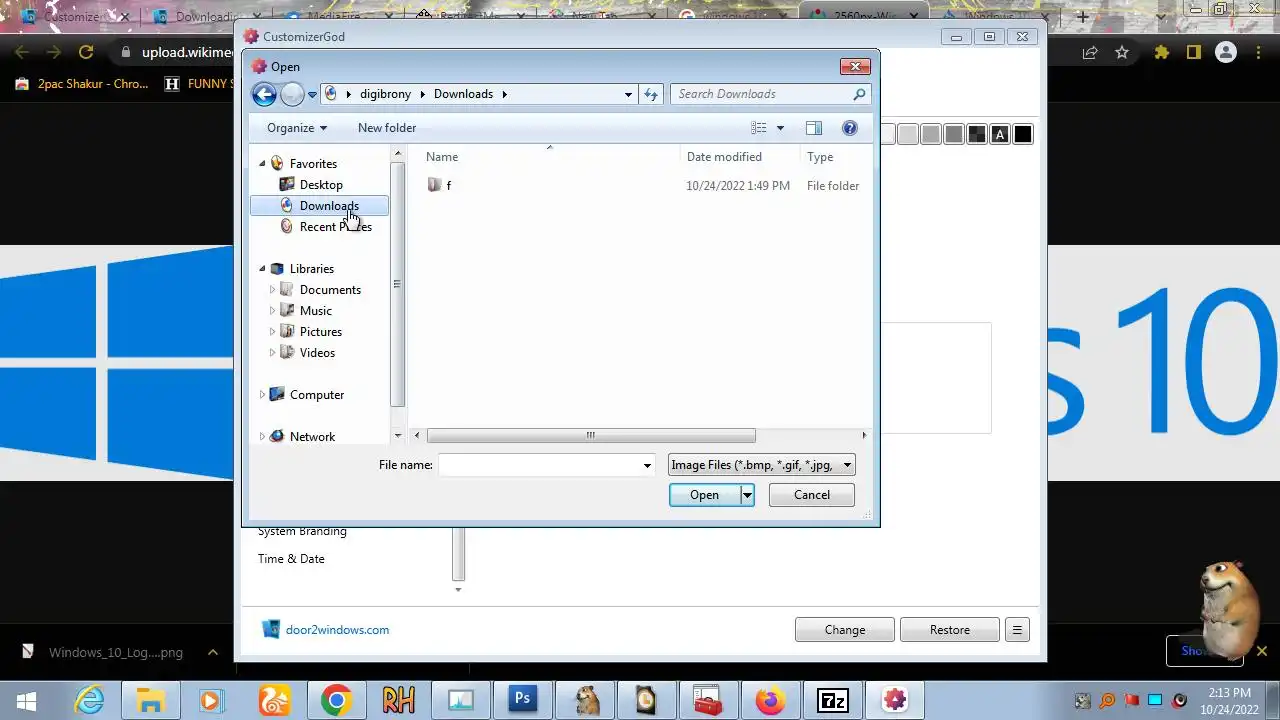
Task: Expand the Computer node
Action: (x=263, y=395)
